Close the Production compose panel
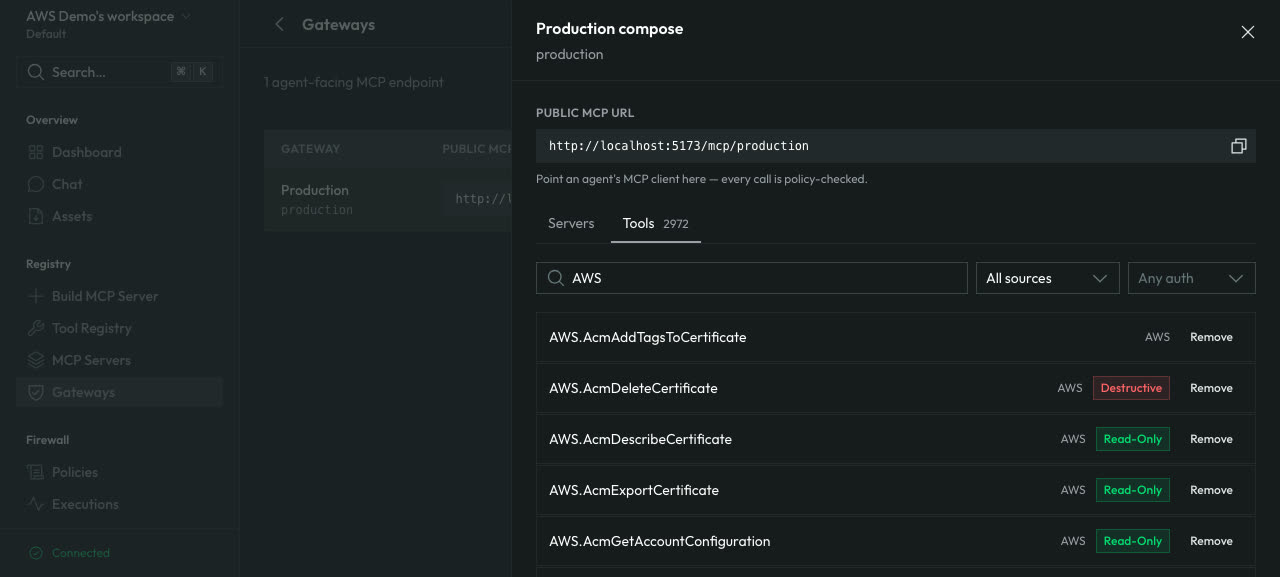 [1247, 32]
